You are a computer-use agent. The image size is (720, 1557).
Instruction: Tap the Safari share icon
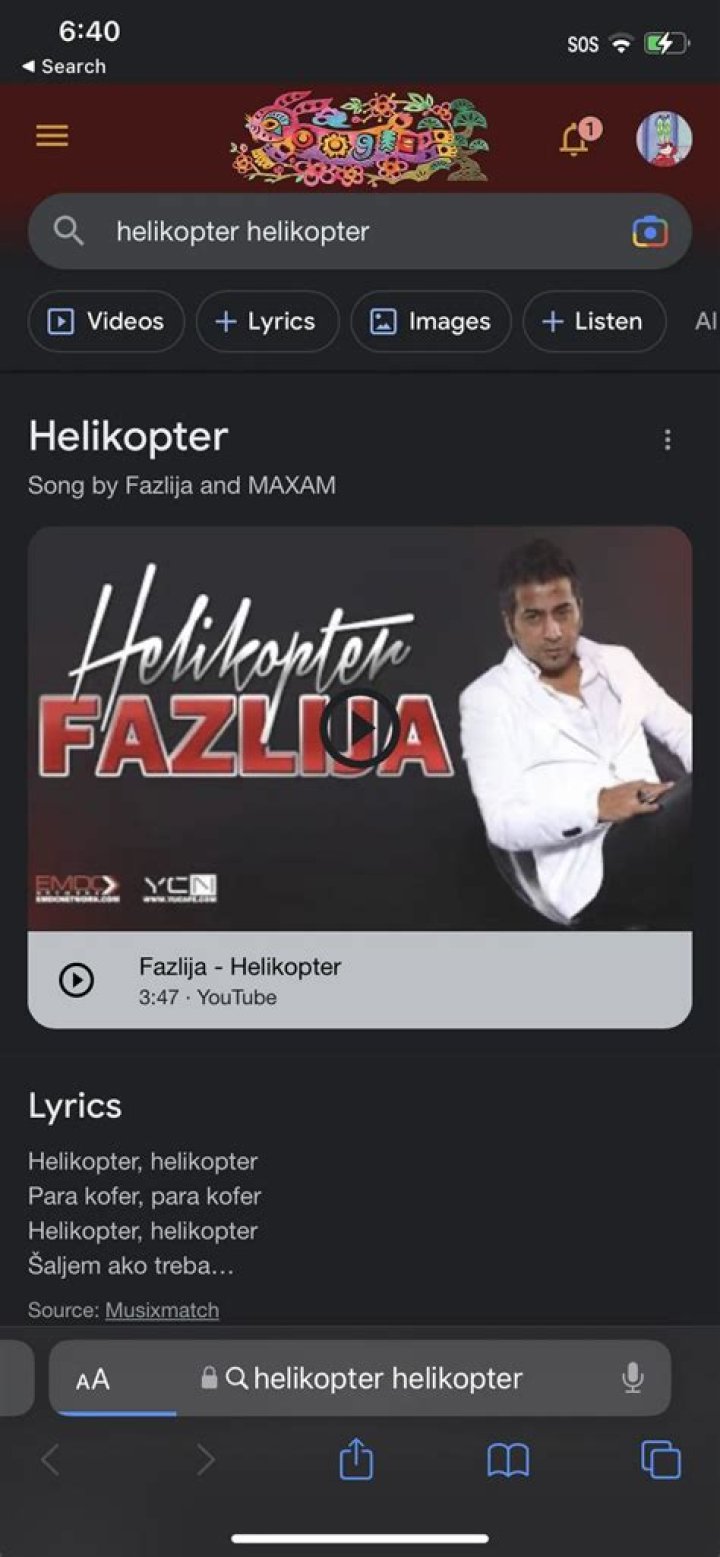(x=356, y=1460)
